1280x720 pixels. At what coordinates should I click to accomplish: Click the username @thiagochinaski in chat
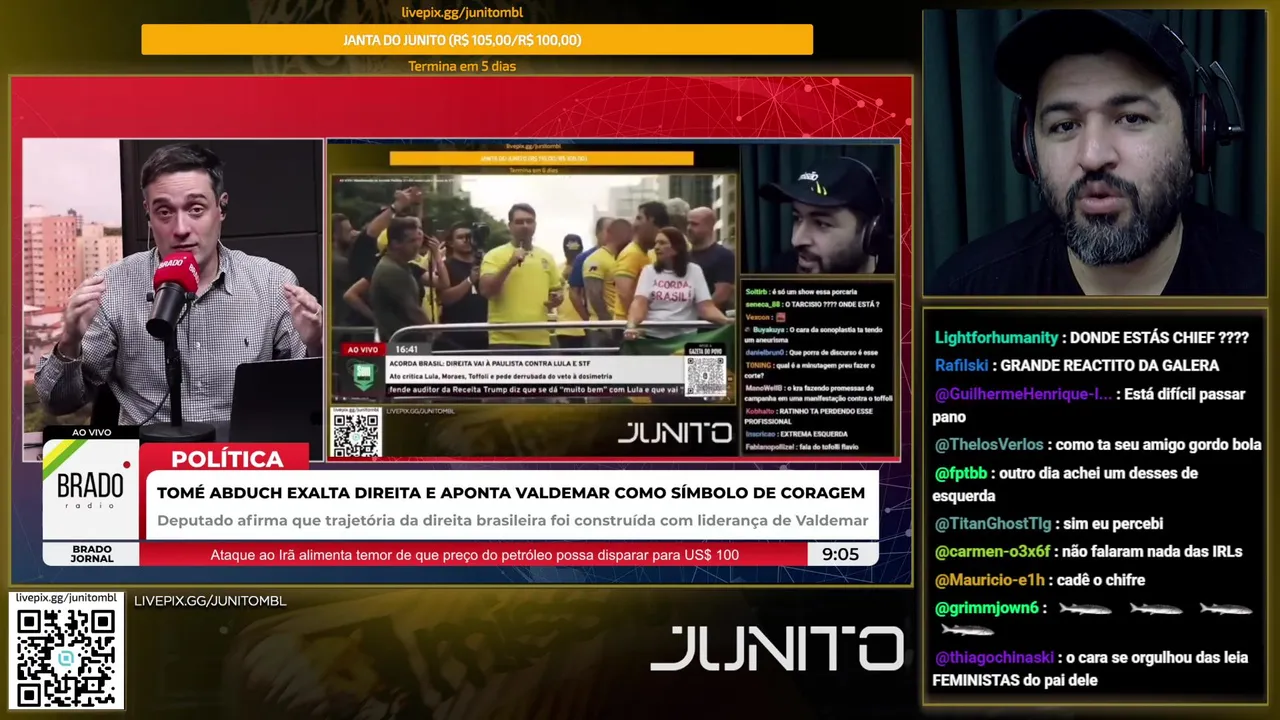[994, 658]
